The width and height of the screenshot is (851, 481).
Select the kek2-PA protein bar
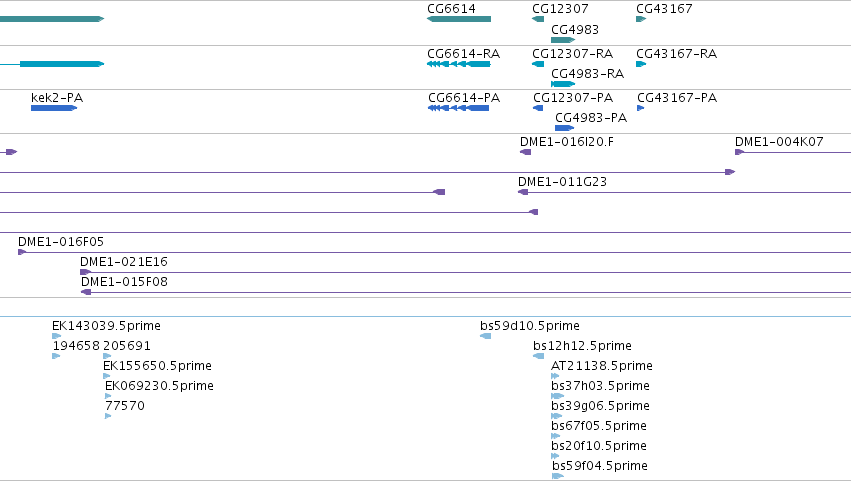click(x=54, y=108)
